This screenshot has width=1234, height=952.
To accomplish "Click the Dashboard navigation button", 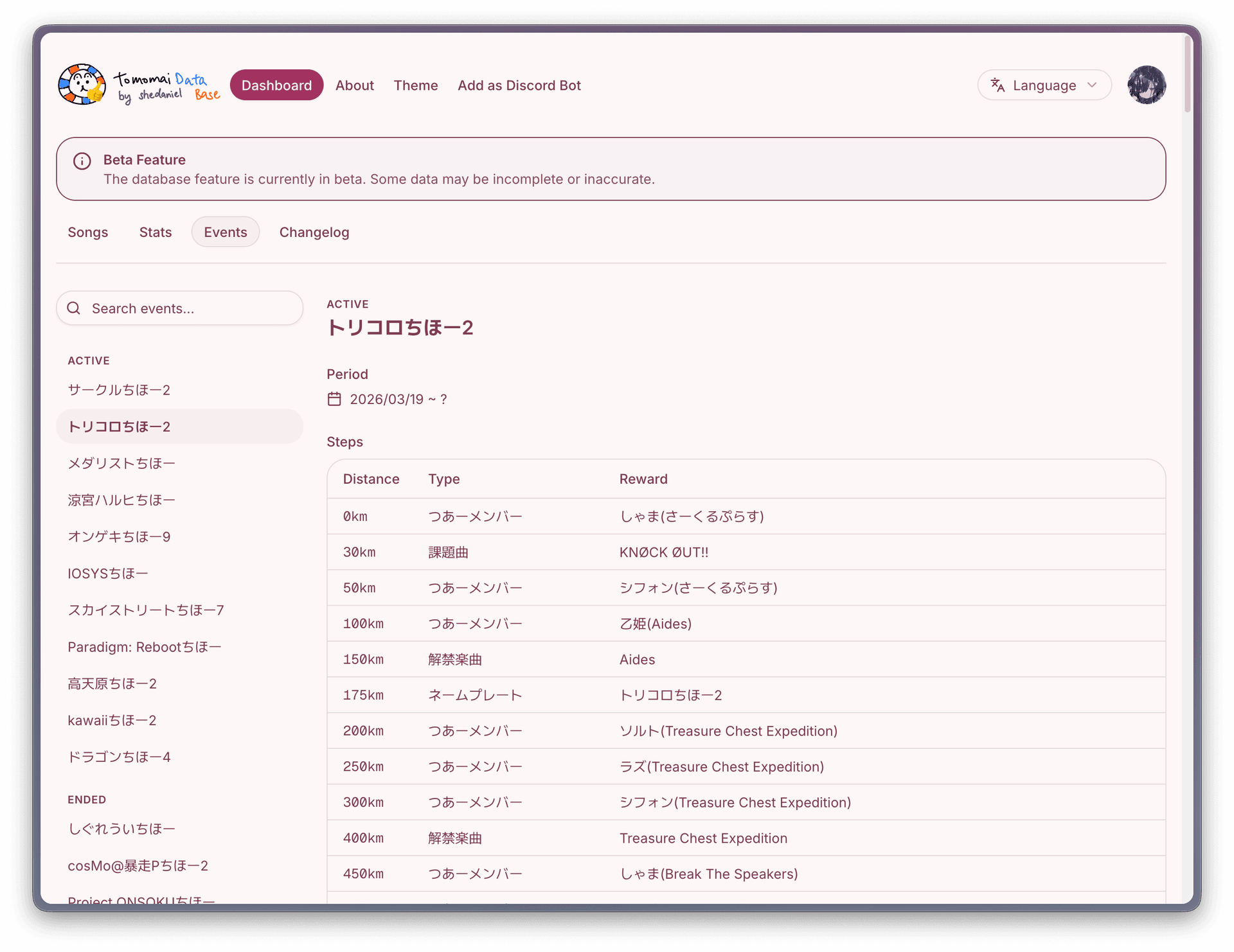I will [x=276, y=85].
